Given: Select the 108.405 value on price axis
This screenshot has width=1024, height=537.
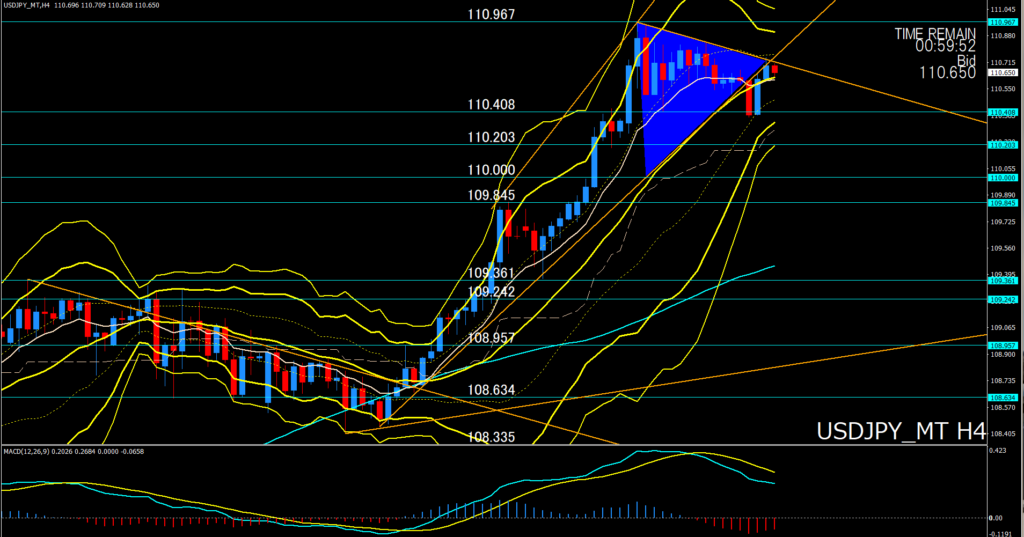Looking at the screenshot, I should (1003, 433).
